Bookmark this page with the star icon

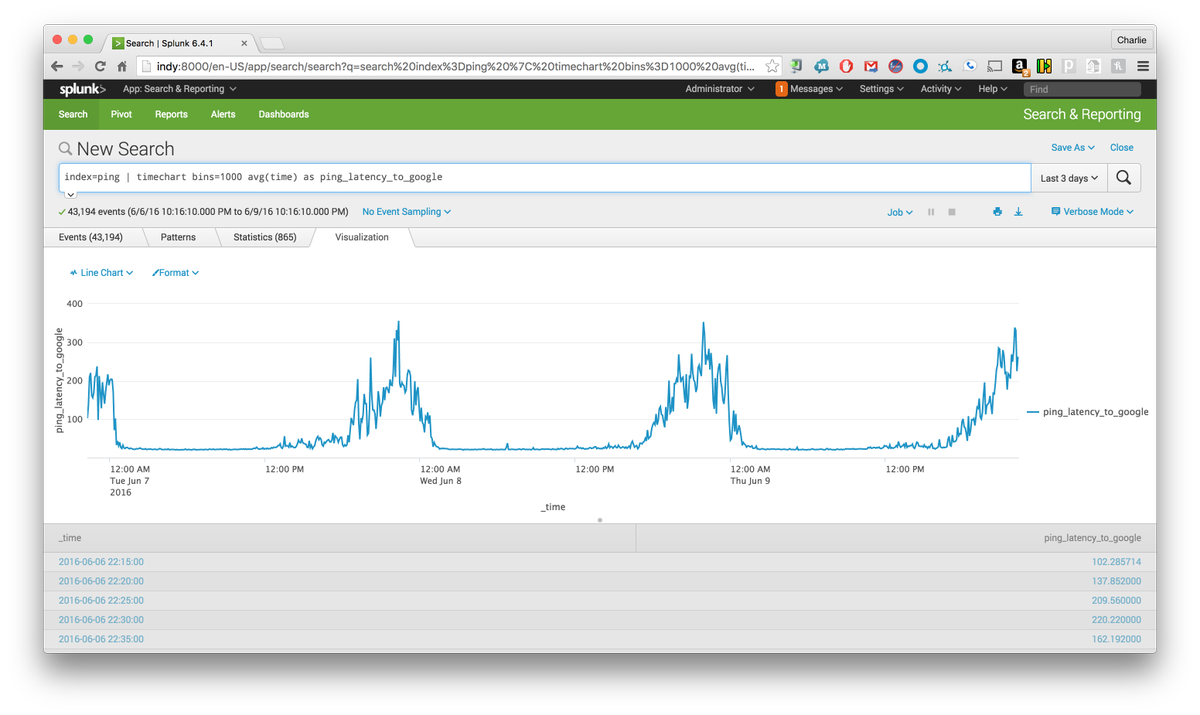pos(772,66)
